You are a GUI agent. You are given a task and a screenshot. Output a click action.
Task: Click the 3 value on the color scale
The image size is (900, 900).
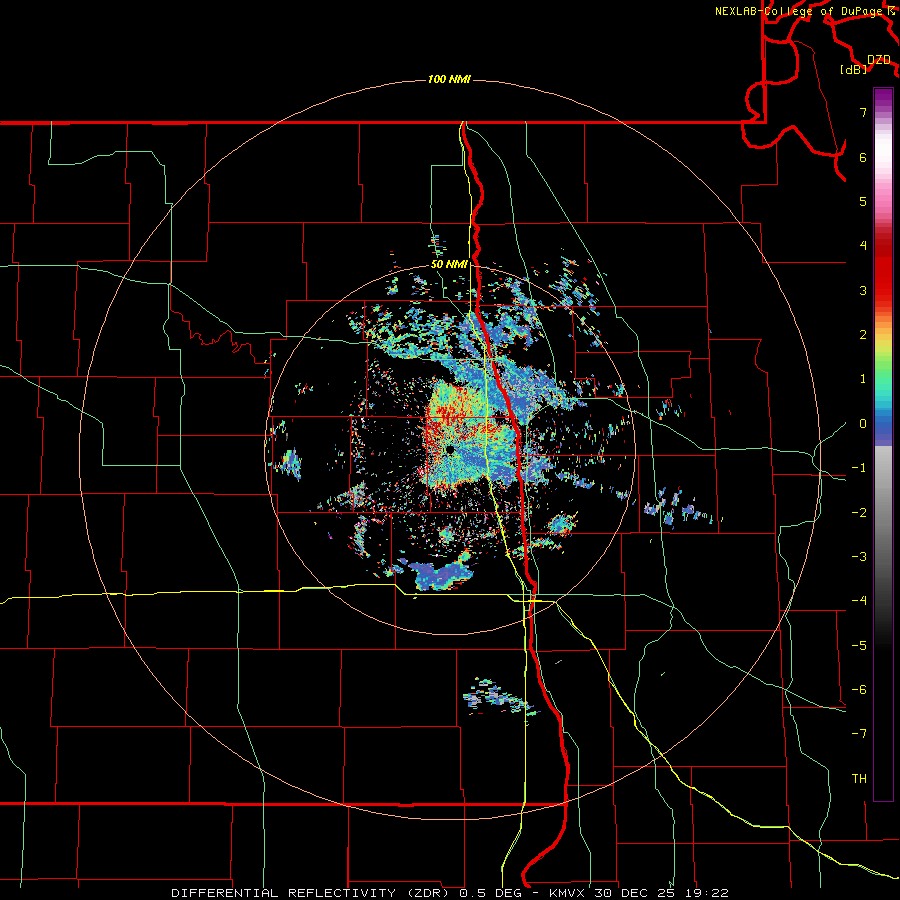point(863,290)
